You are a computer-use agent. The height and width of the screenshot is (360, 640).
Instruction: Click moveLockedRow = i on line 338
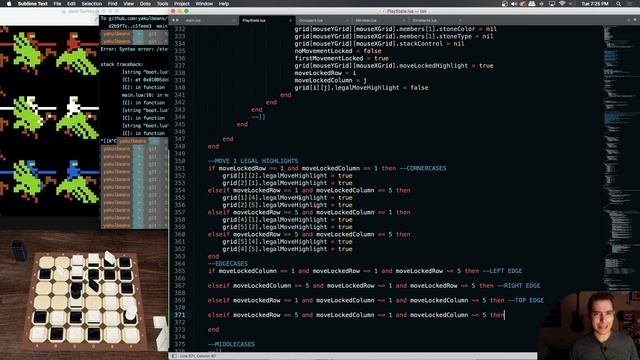tap(325, 73)
